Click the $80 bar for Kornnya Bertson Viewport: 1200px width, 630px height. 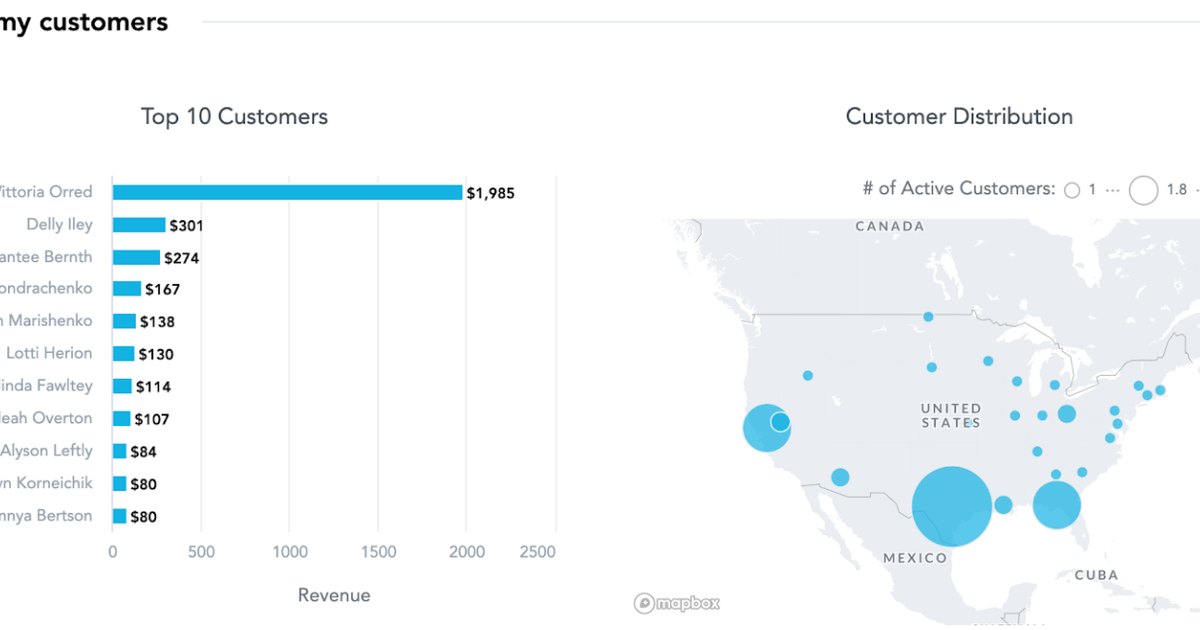120,516
